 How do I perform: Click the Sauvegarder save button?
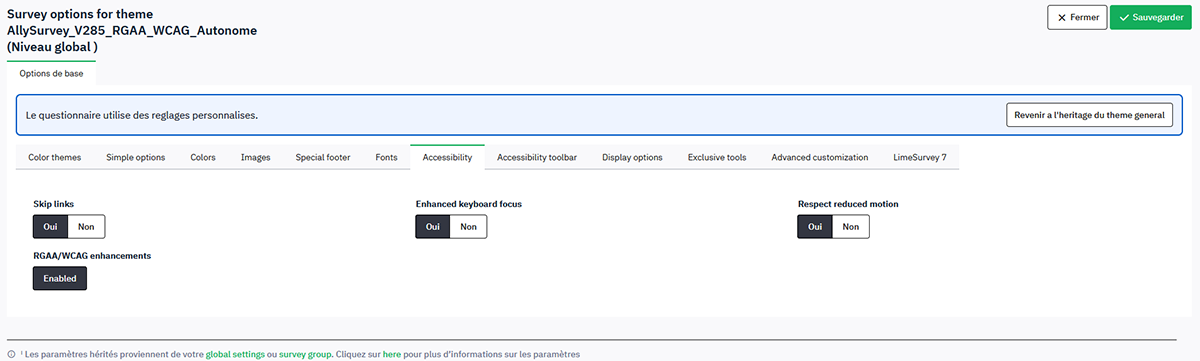click(1150, 17)
